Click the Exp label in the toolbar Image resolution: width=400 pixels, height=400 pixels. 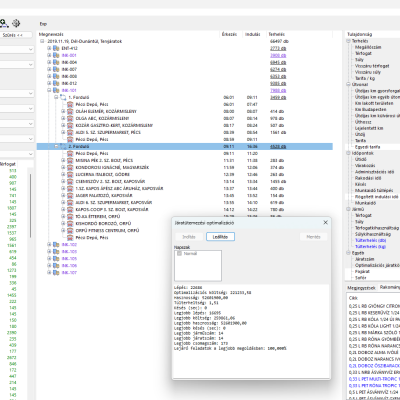coord(43,24)
